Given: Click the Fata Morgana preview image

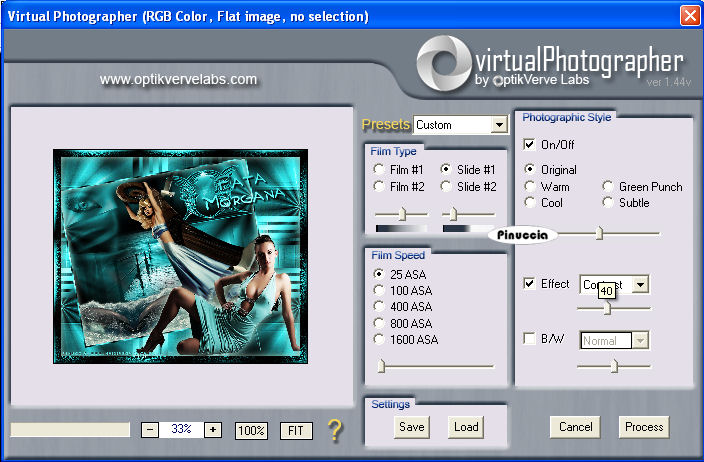Looking at the screenshot, I should coord(180,256).
